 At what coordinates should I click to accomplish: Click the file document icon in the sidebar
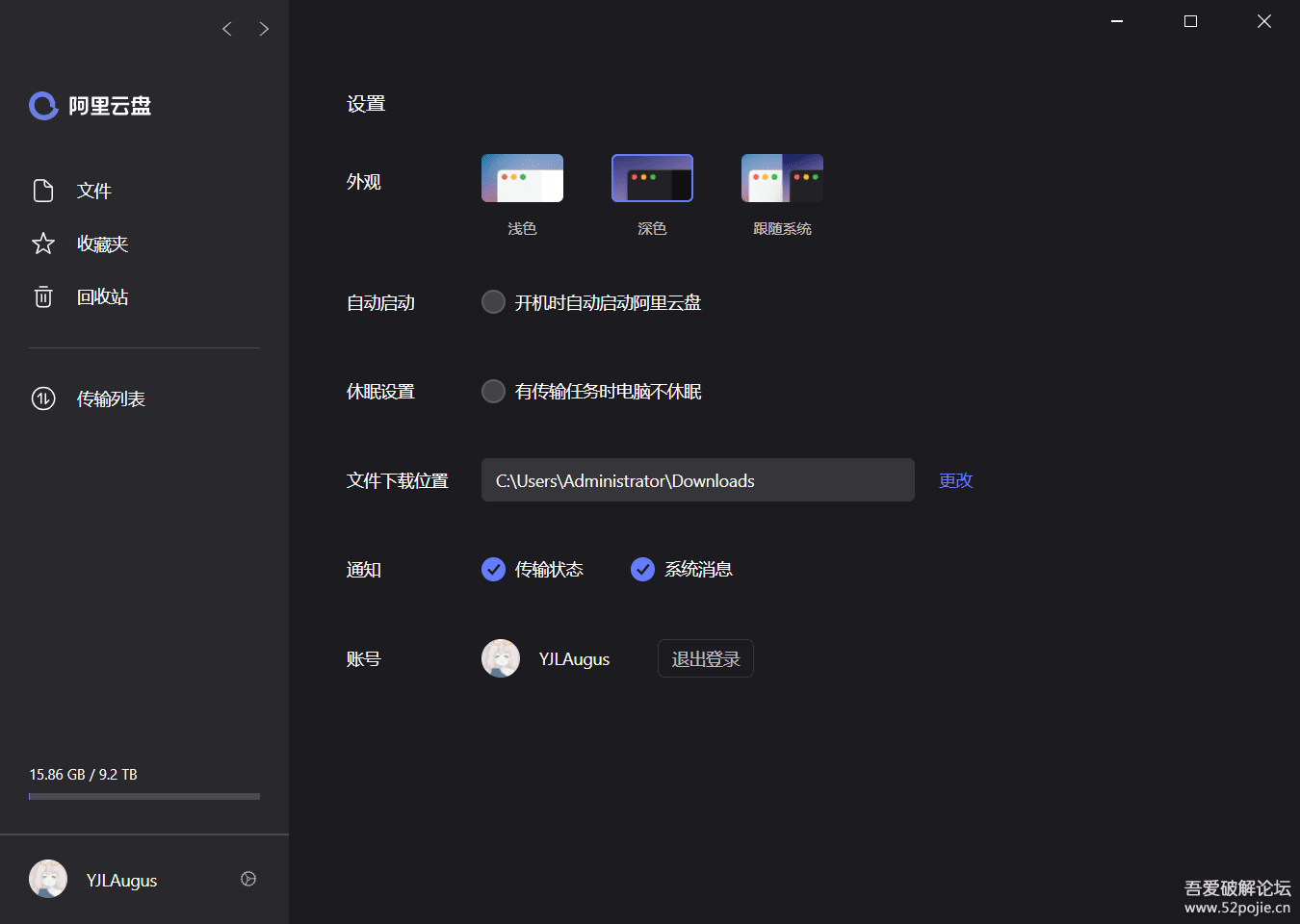click(43, 191)
